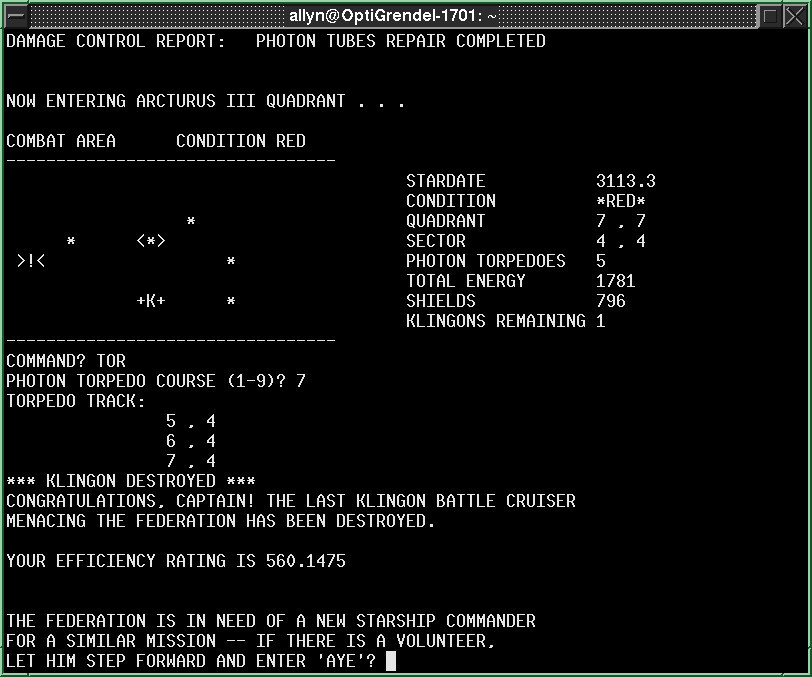This screenshot has height=677, width=812.
Task: Click the TOTAL ENERGY value 1781
Action: (615, 281)
